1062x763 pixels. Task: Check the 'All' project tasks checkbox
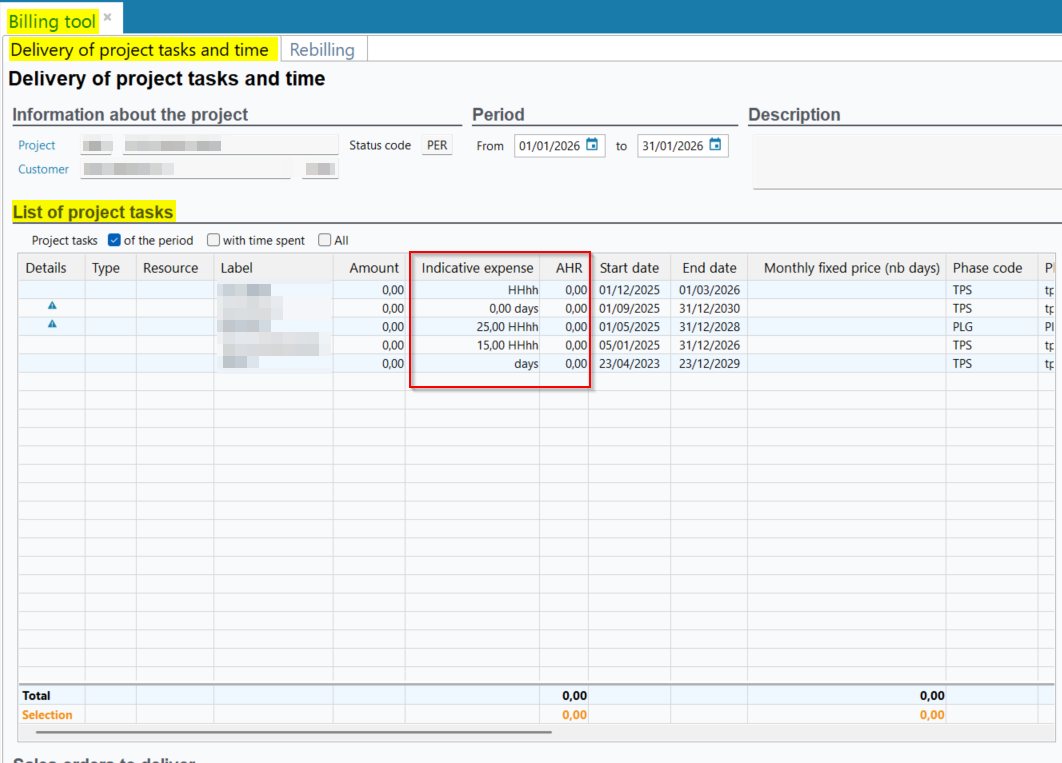[x=324, y=240]
